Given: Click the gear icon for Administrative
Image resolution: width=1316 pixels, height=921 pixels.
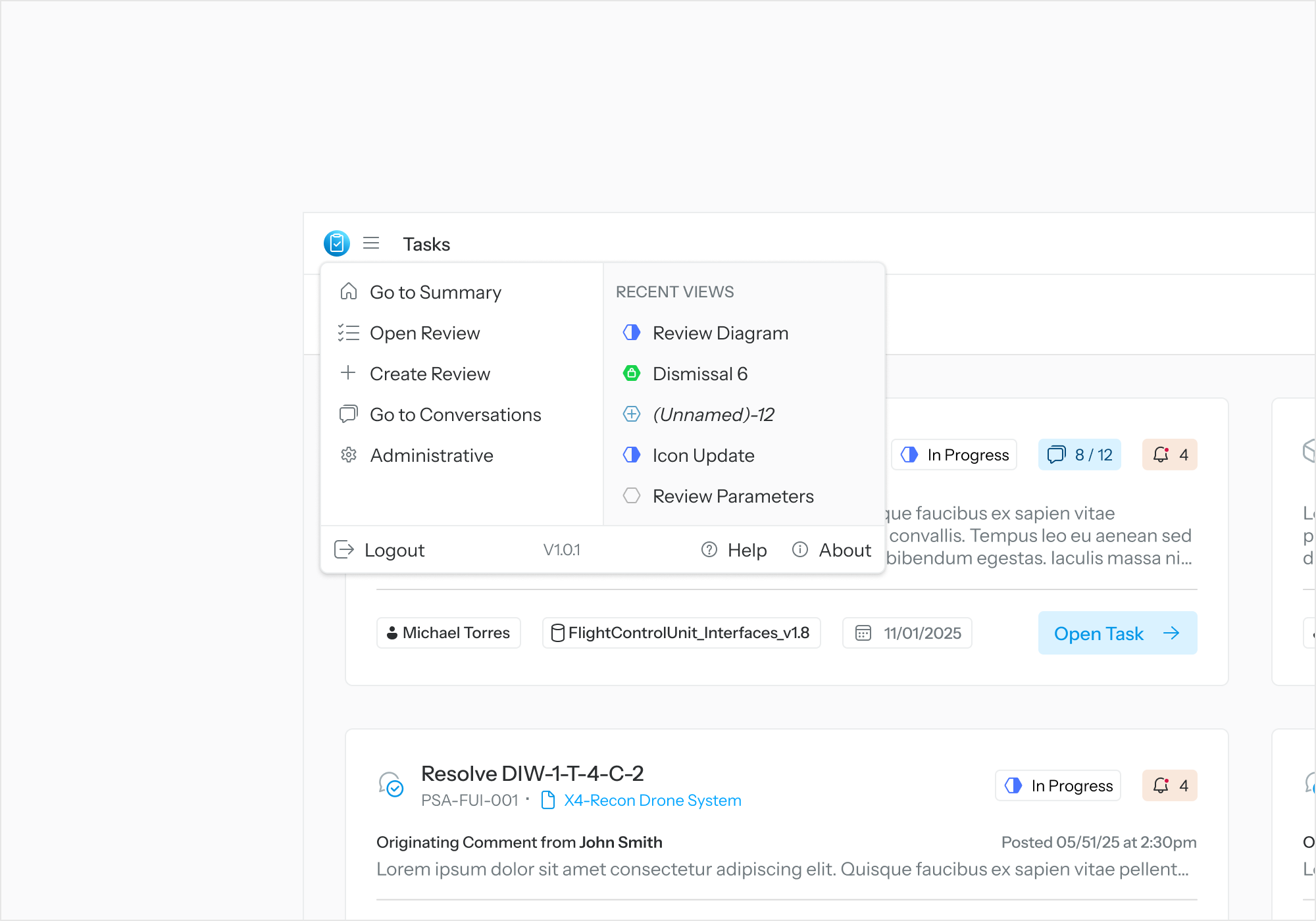Looking at the screenshot, I should point(349,455).
